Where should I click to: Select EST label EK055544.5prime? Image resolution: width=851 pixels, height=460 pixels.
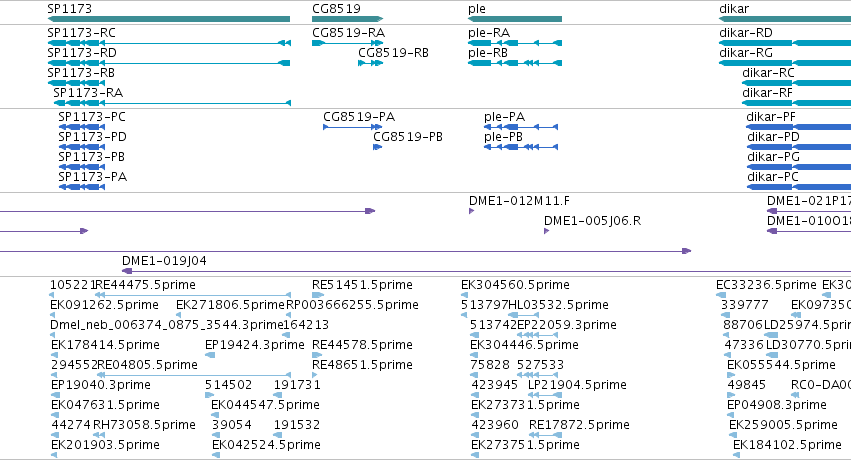pos(781,366)
